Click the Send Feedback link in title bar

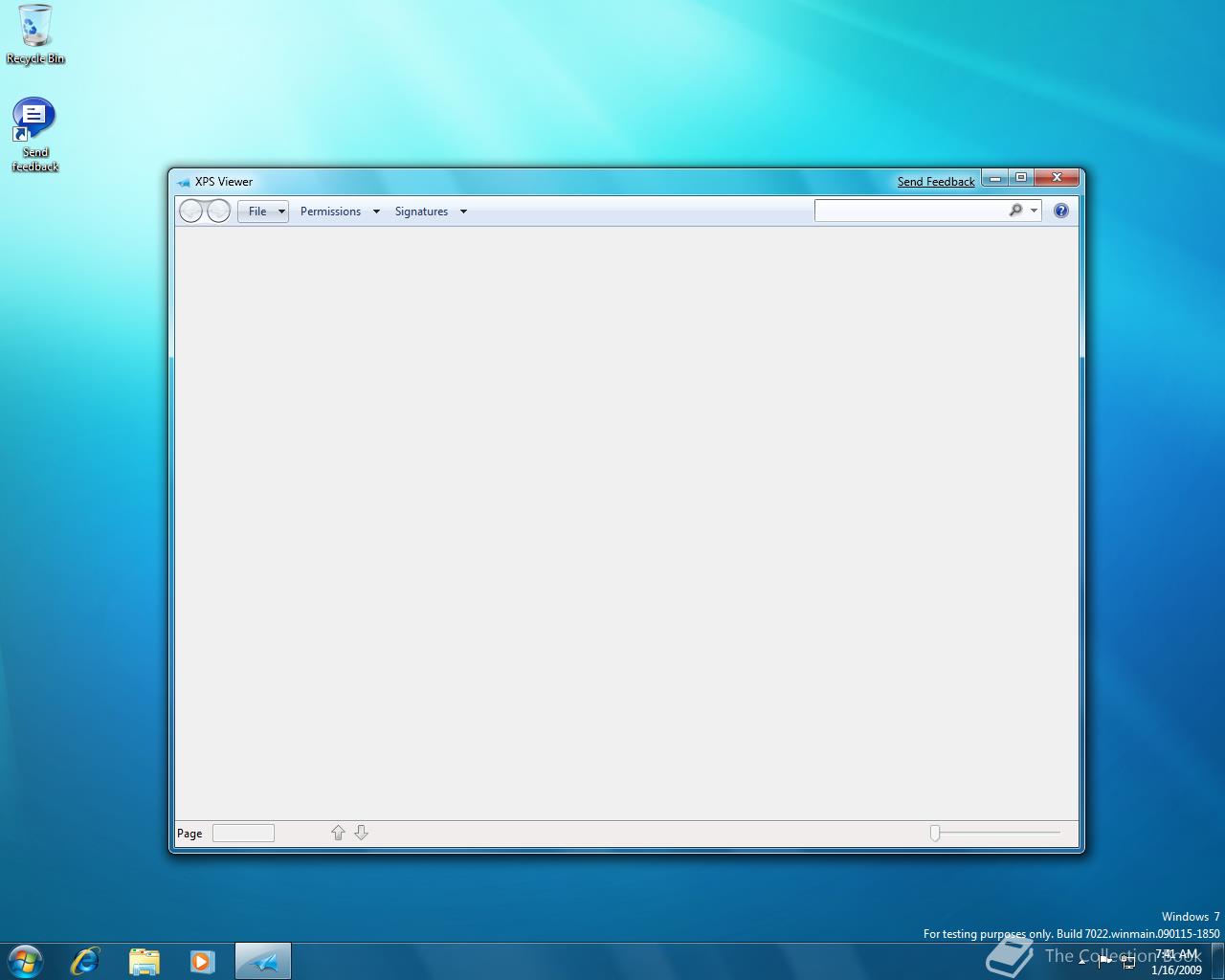coord(935,182)
